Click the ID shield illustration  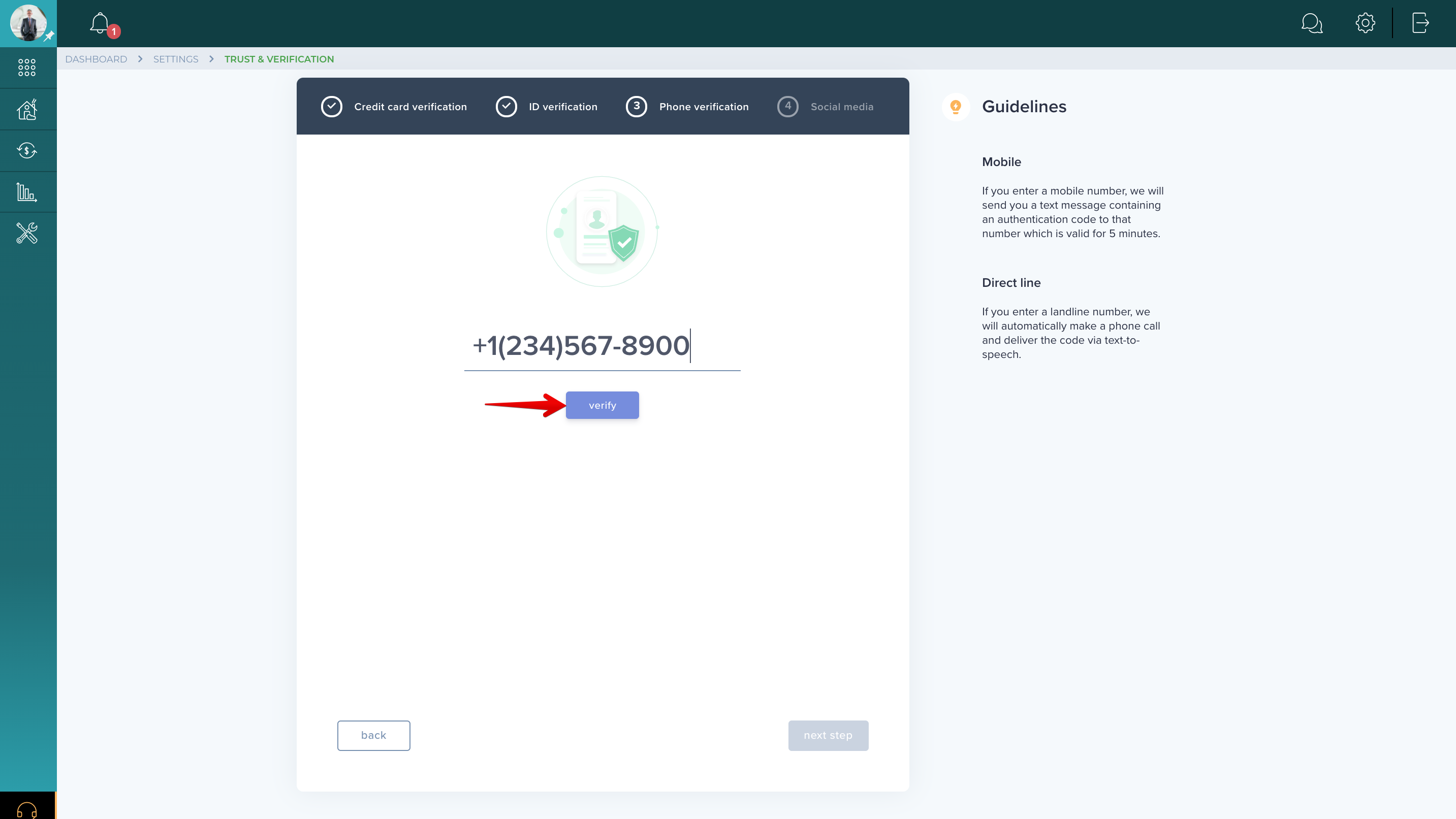coord(602,232)
